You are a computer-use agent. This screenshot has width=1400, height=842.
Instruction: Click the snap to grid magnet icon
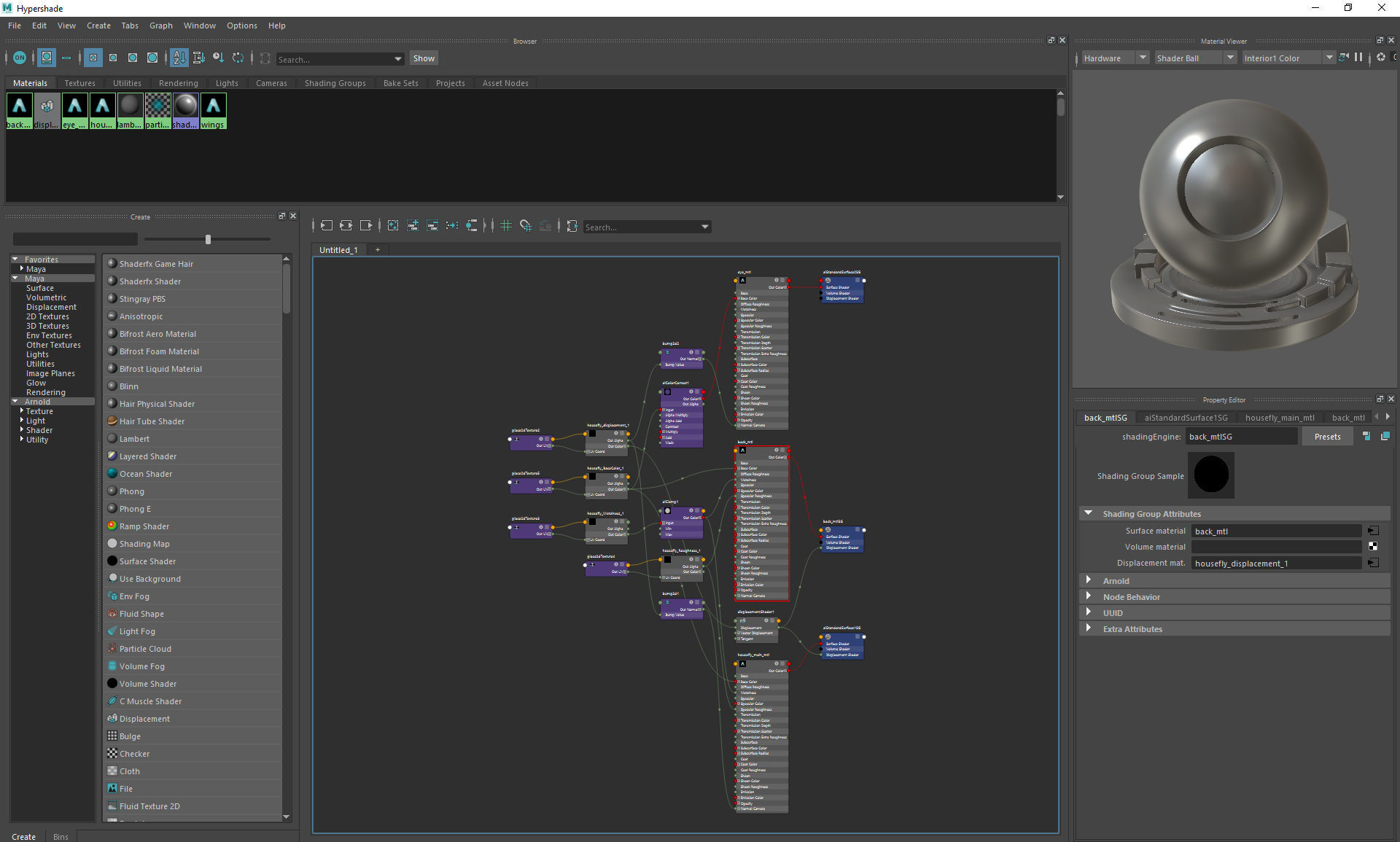[x=526, y=226]
